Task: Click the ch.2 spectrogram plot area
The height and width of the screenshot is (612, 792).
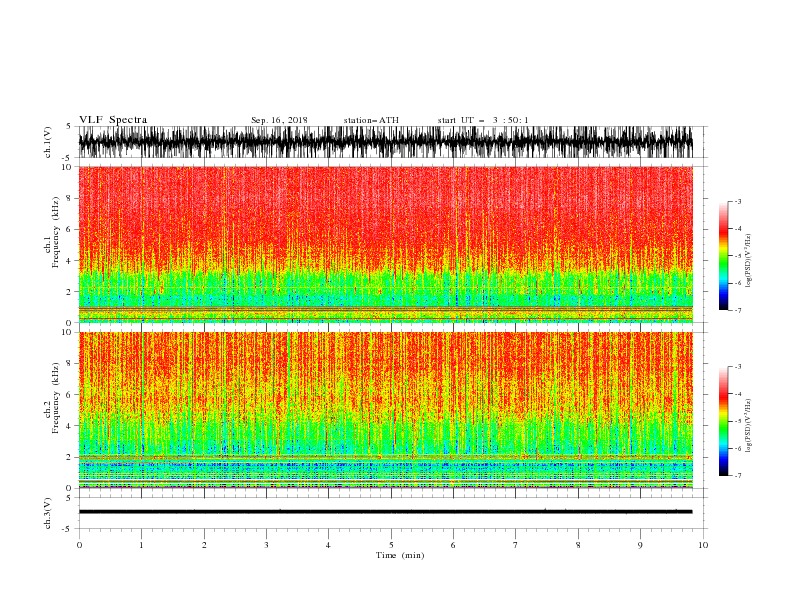Action: tap(385, 410)
